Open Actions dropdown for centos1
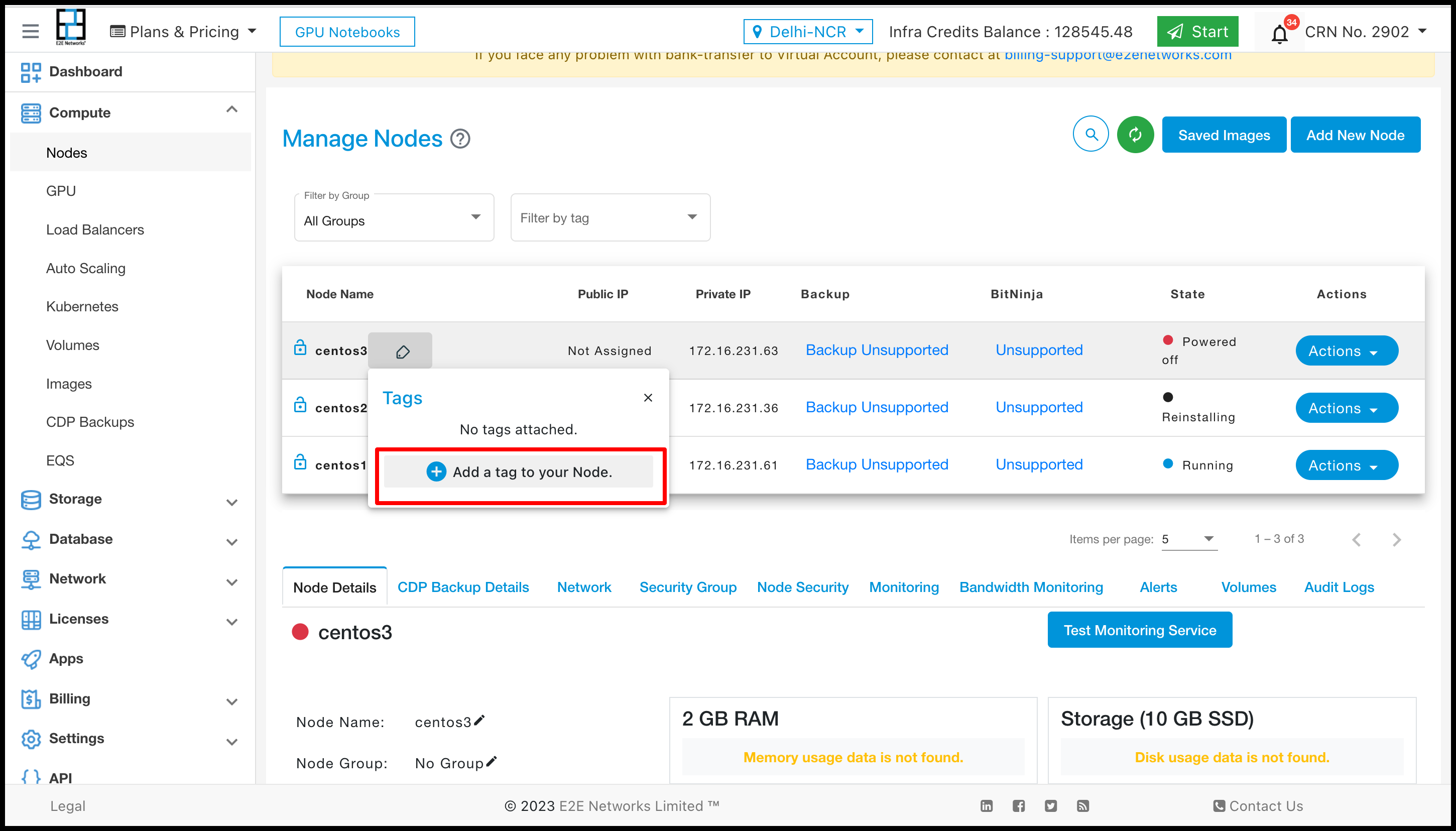This screenshot has height=831, width=1456. tap(1347, 465)
